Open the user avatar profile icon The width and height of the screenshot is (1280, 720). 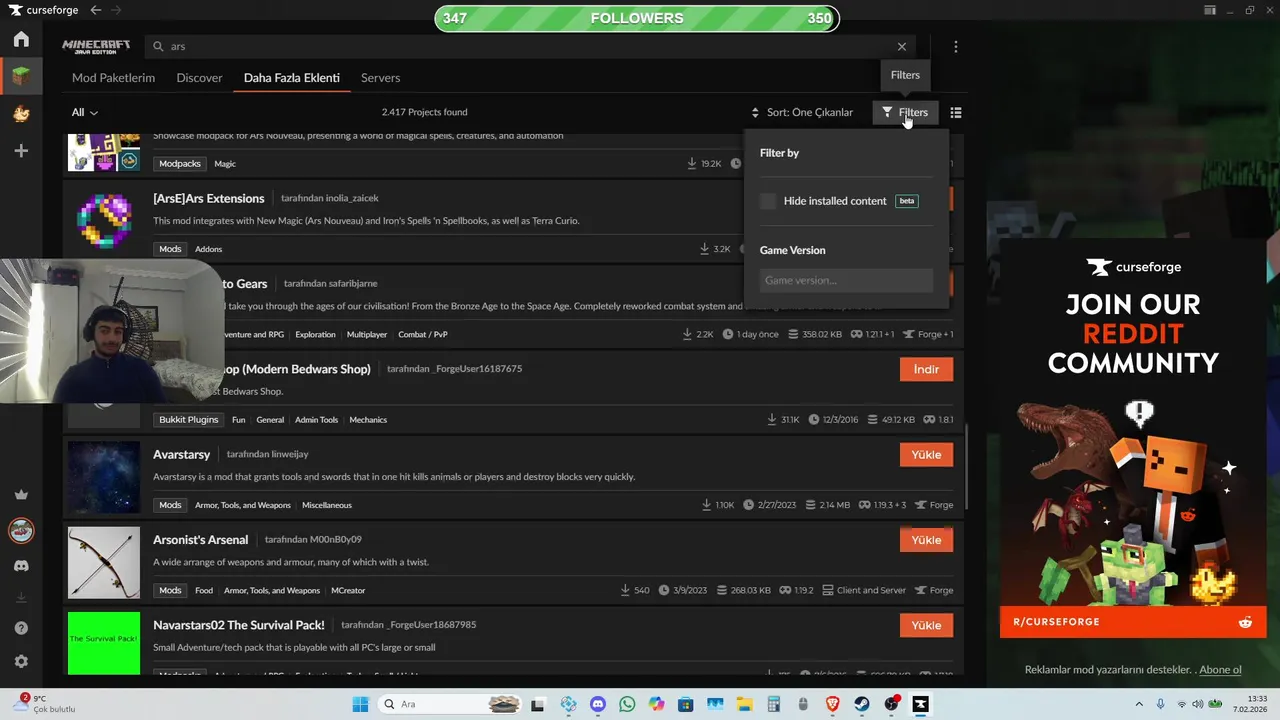pyautogui.click(x=21, y=530)
